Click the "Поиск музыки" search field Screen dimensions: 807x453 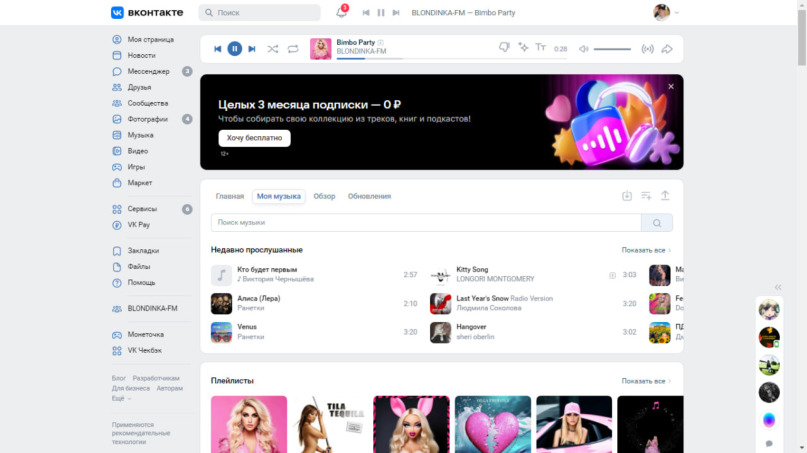coord(425,223)
